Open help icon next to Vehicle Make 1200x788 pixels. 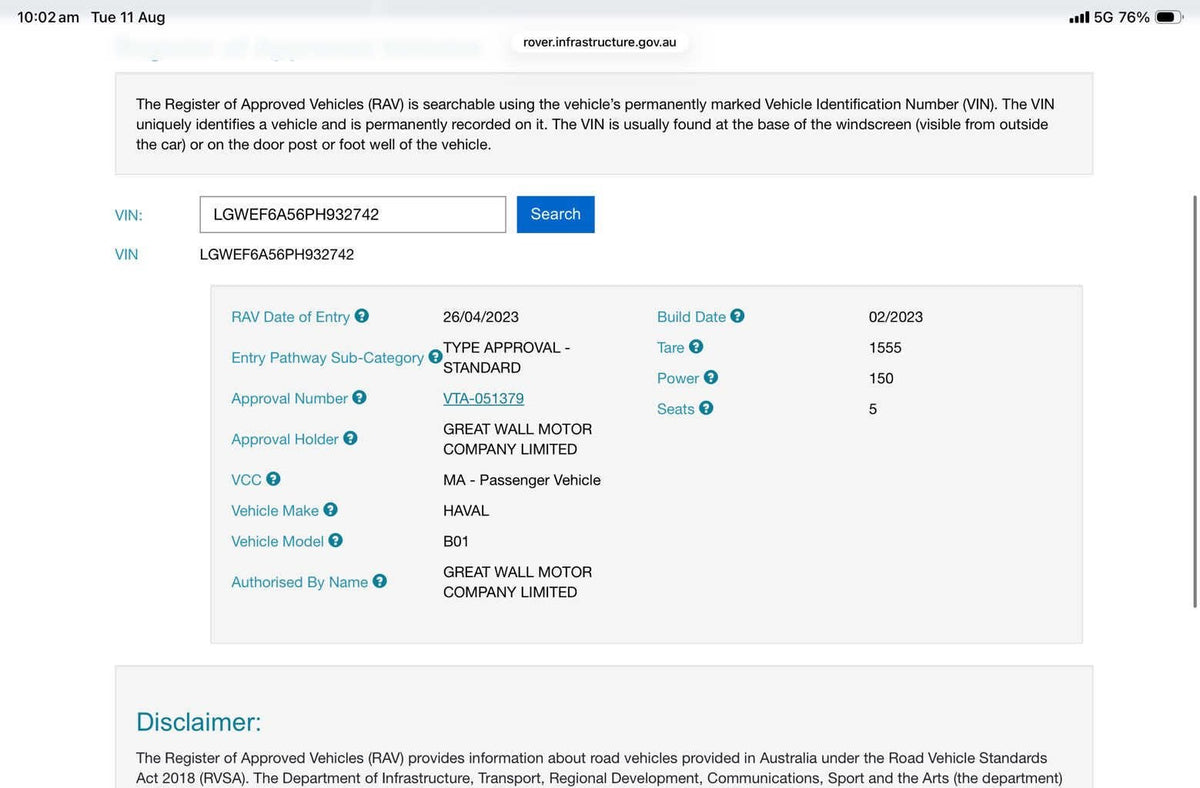[x=330, y=510]
